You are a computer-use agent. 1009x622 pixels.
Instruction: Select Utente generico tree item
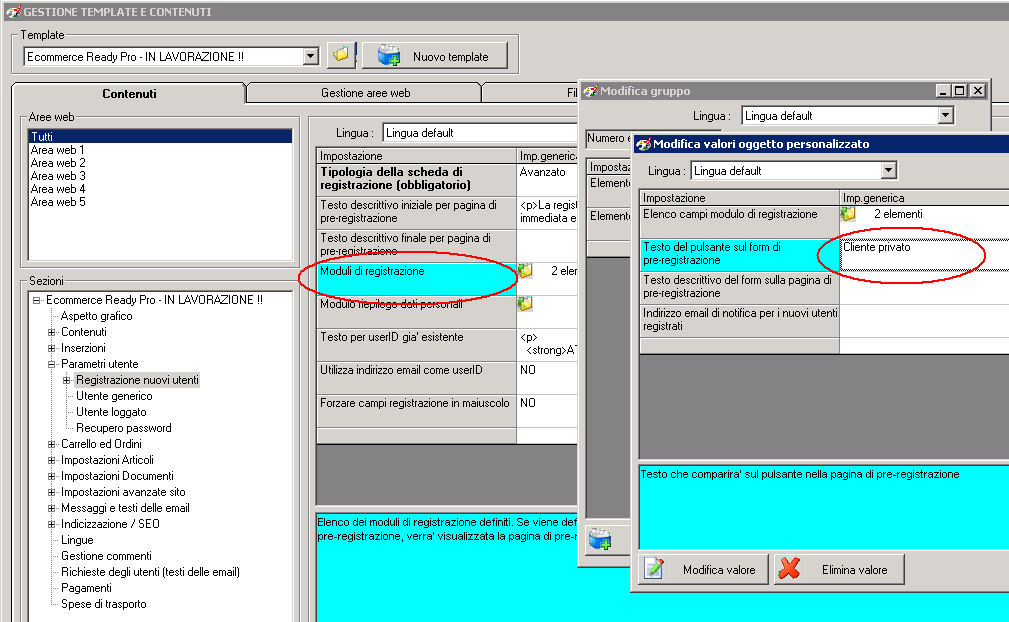114,396
